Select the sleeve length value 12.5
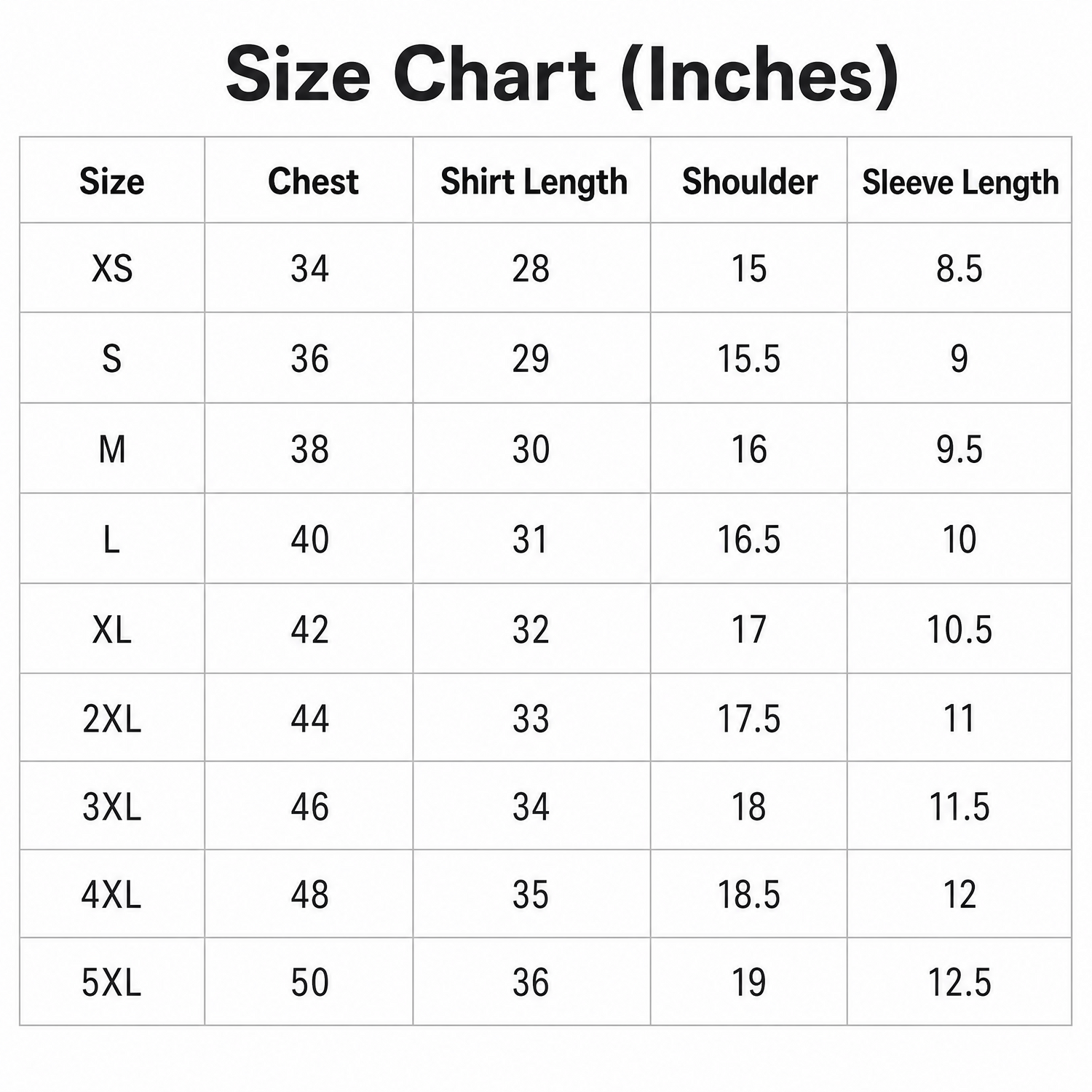Image resolution: width=1092 pixels, height=1092 pixels. click(x=960, y=983)
